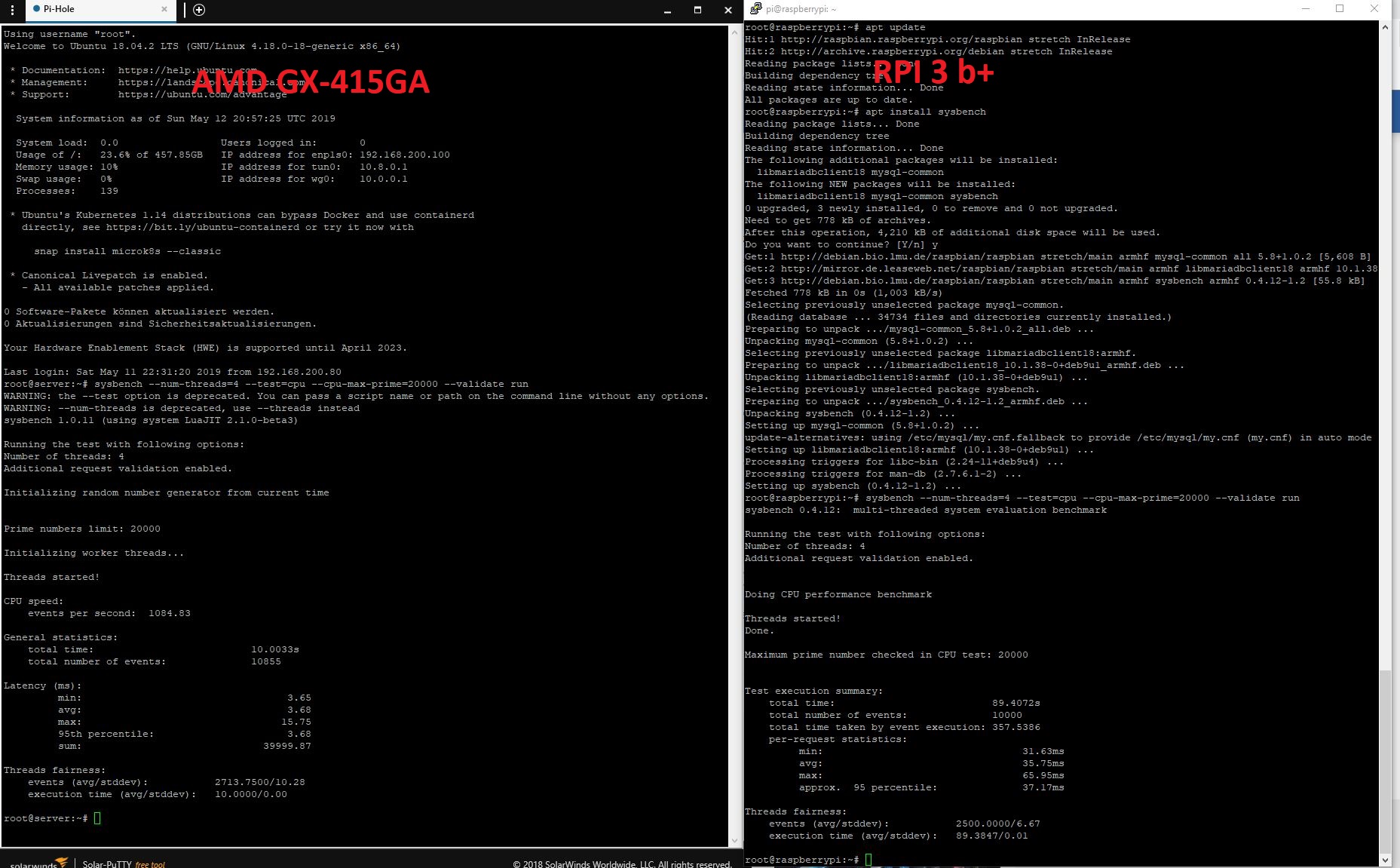Click 'total number of events: 10000' line
Viewport: 1400px width, 868px height.
(896, 715)
